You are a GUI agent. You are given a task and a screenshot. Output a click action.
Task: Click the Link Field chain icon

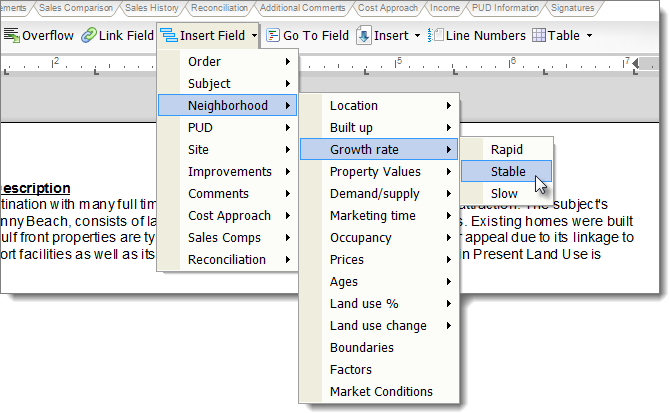coord(88,35)
